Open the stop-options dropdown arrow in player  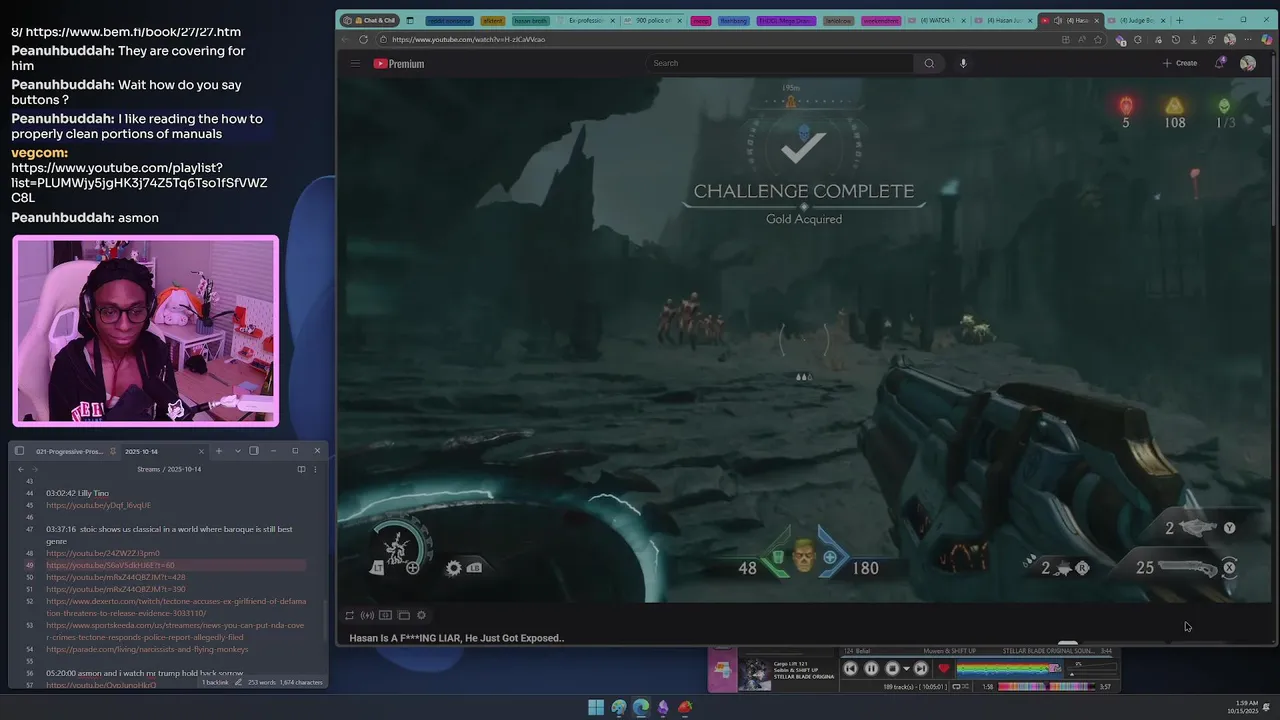(x=906, y=668)
